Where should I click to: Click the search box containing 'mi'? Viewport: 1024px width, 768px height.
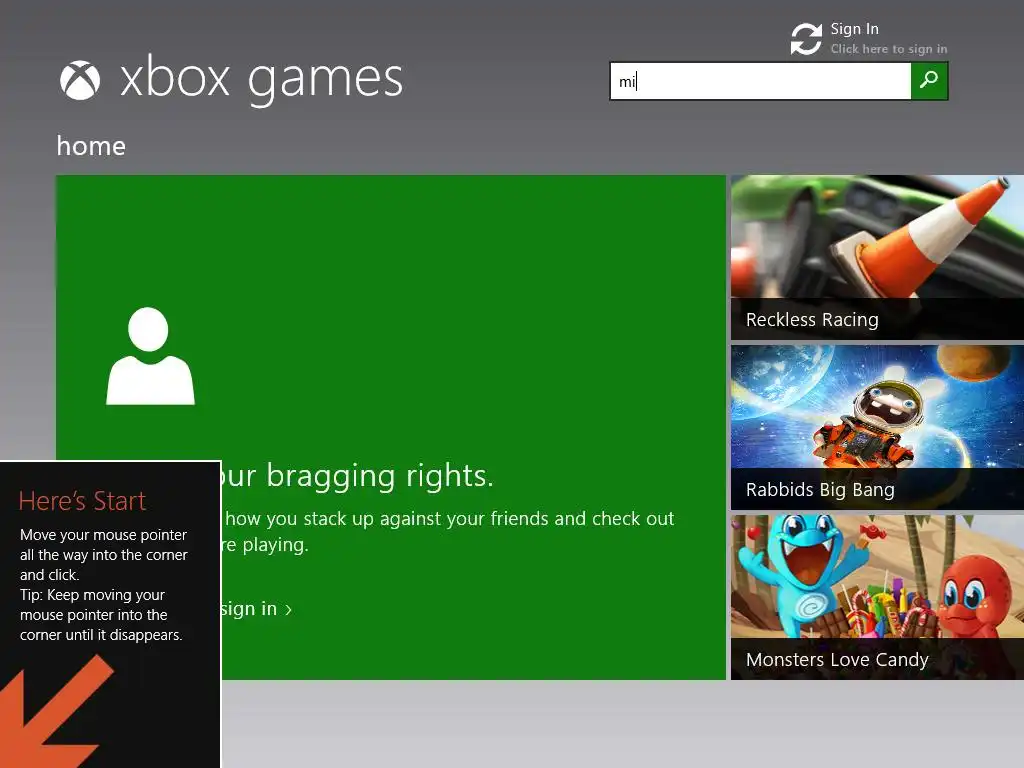pos(761,81)
